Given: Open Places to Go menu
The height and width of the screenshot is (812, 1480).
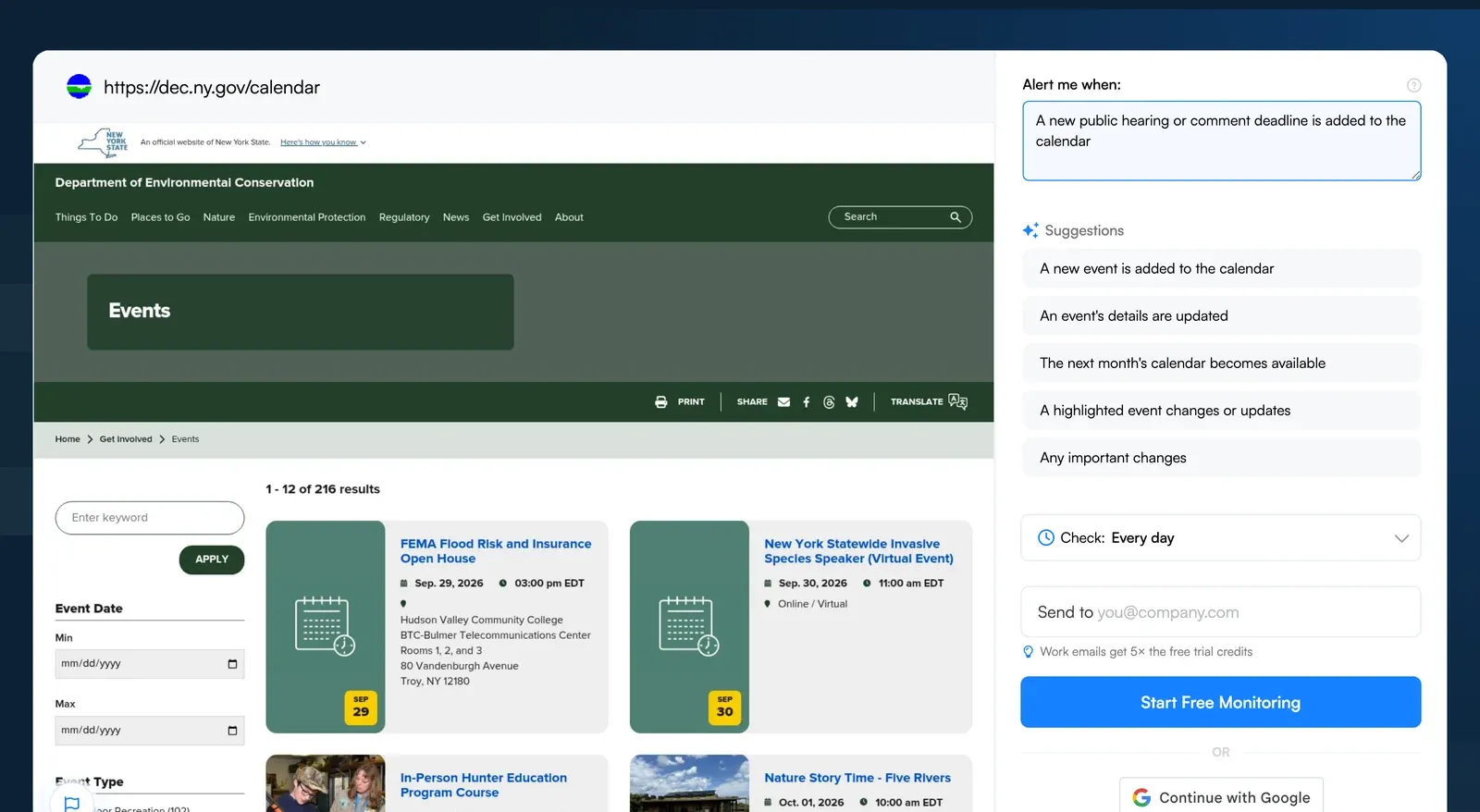Looking at the screenshot, I should point(160,217).
